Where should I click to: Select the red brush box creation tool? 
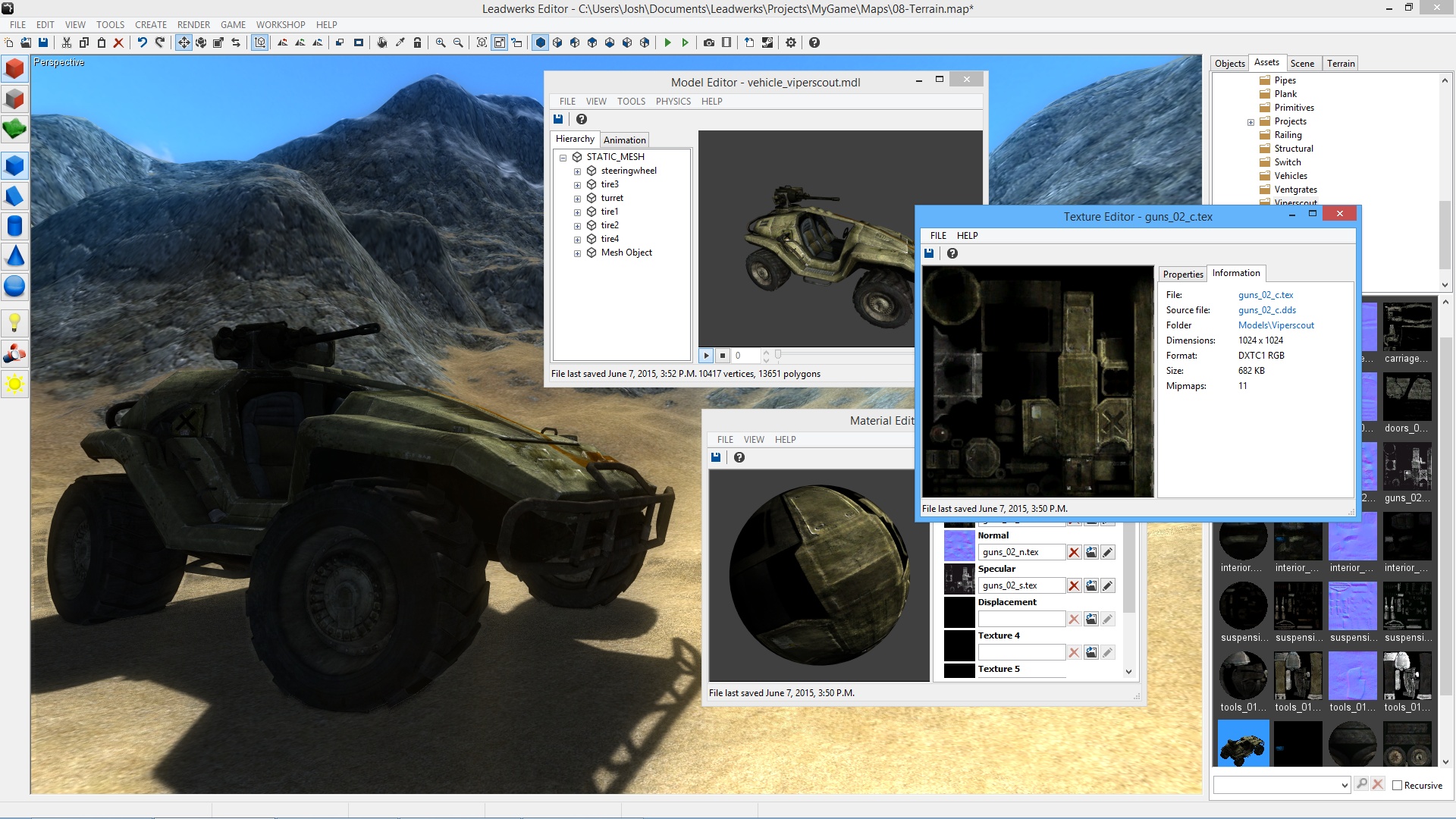(x=14, y=69)
